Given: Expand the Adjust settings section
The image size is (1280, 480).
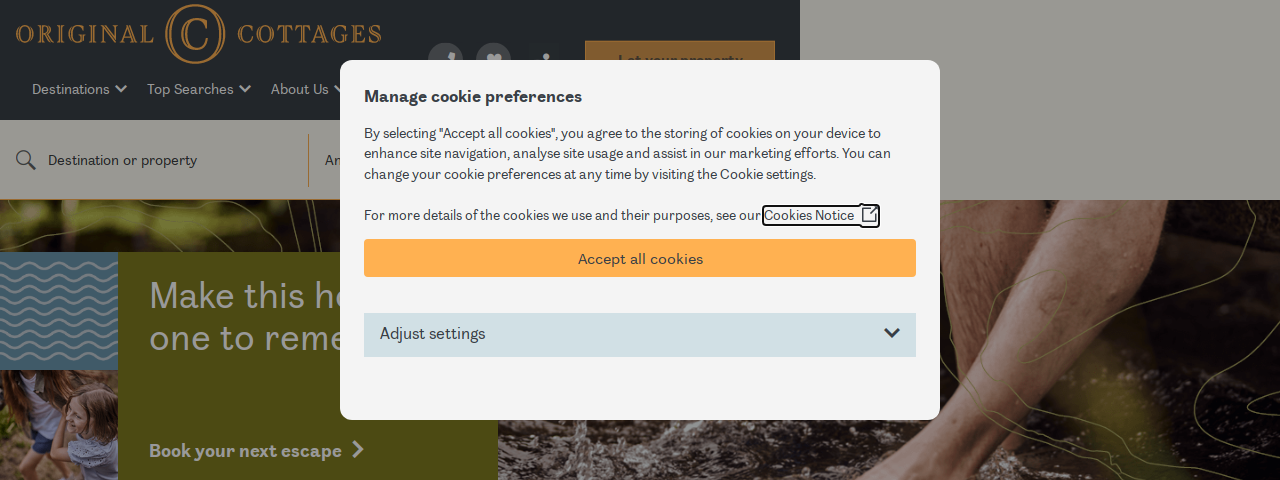Looking at the screenshot, I should (x=640, y=334).
